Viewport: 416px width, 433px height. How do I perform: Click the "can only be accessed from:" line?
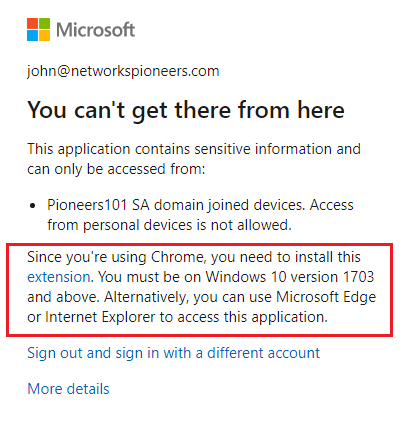pyautogui.click(x=116, y=169)
